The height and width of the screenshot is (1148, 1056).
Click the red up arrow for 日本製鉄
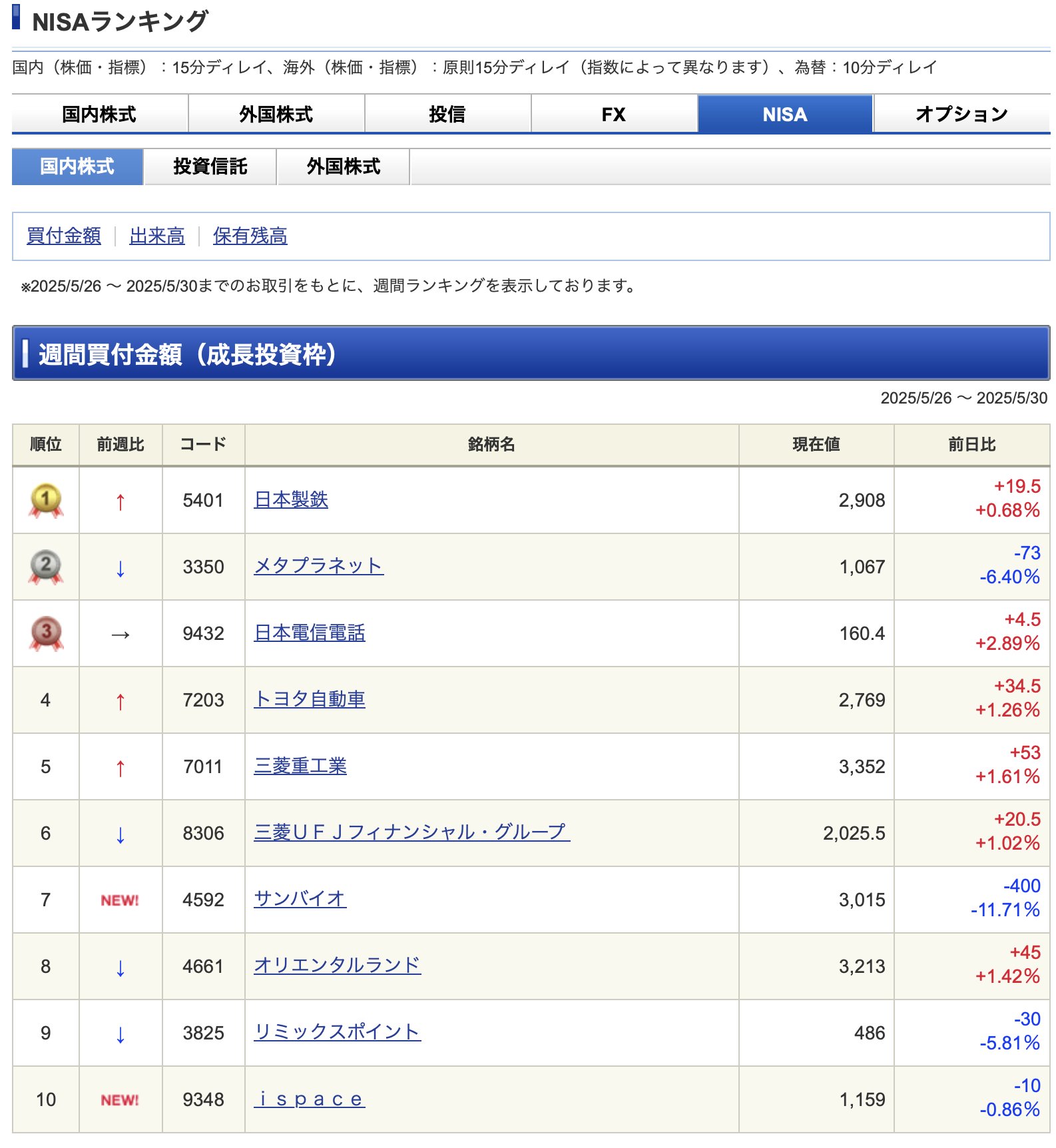(x=120, y=501)
